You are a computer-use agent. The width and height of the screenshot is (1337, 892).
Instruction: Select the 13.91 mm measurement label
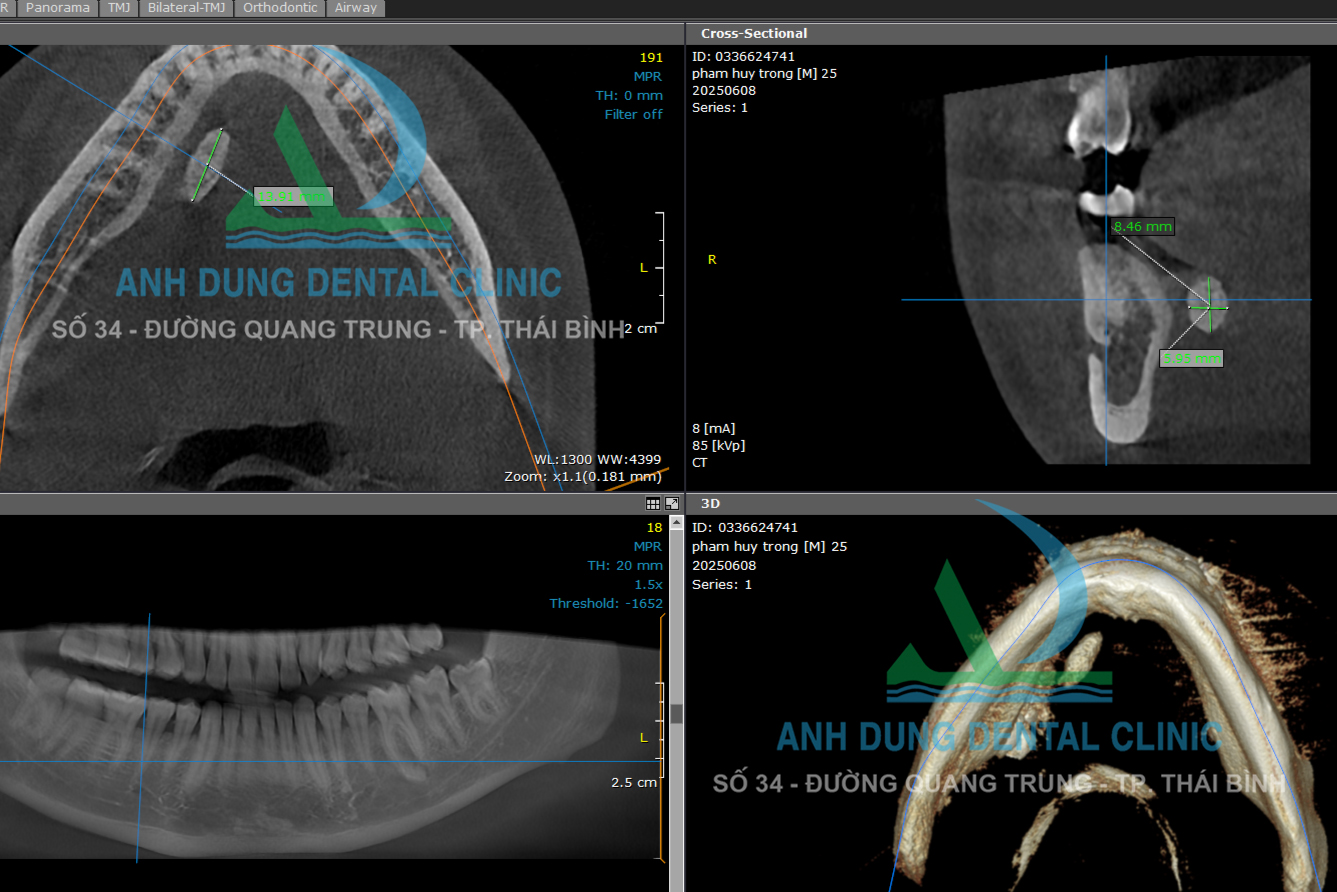pos(293,197)
